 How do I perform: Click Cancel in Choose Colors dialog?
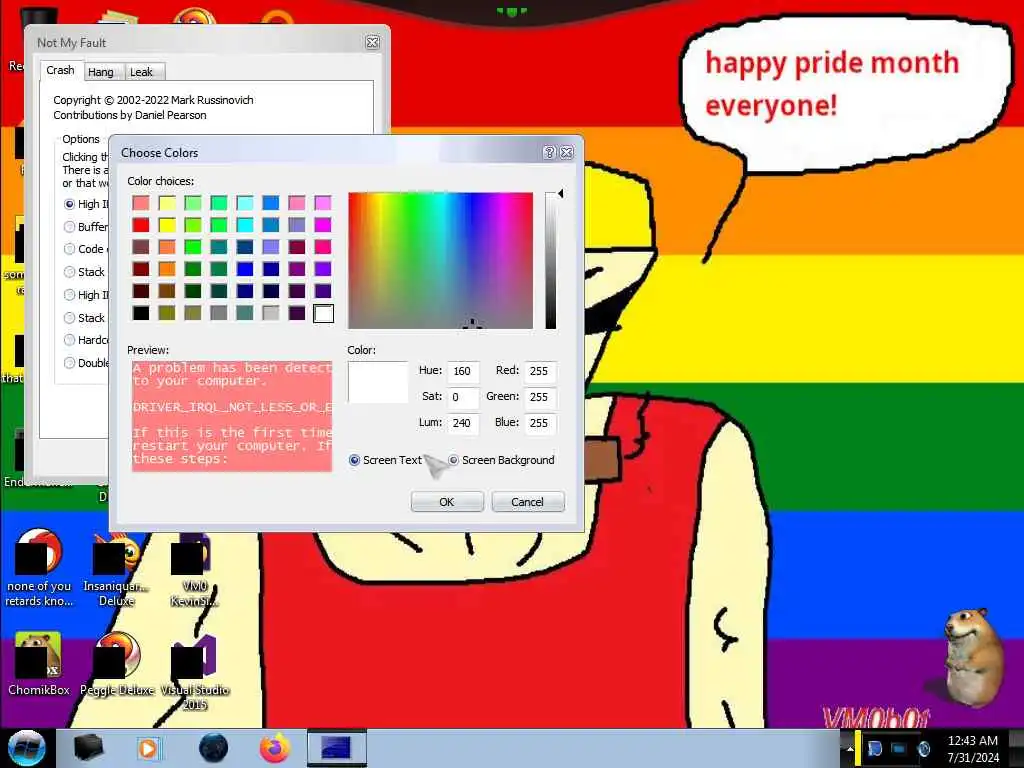click(527, 502)
